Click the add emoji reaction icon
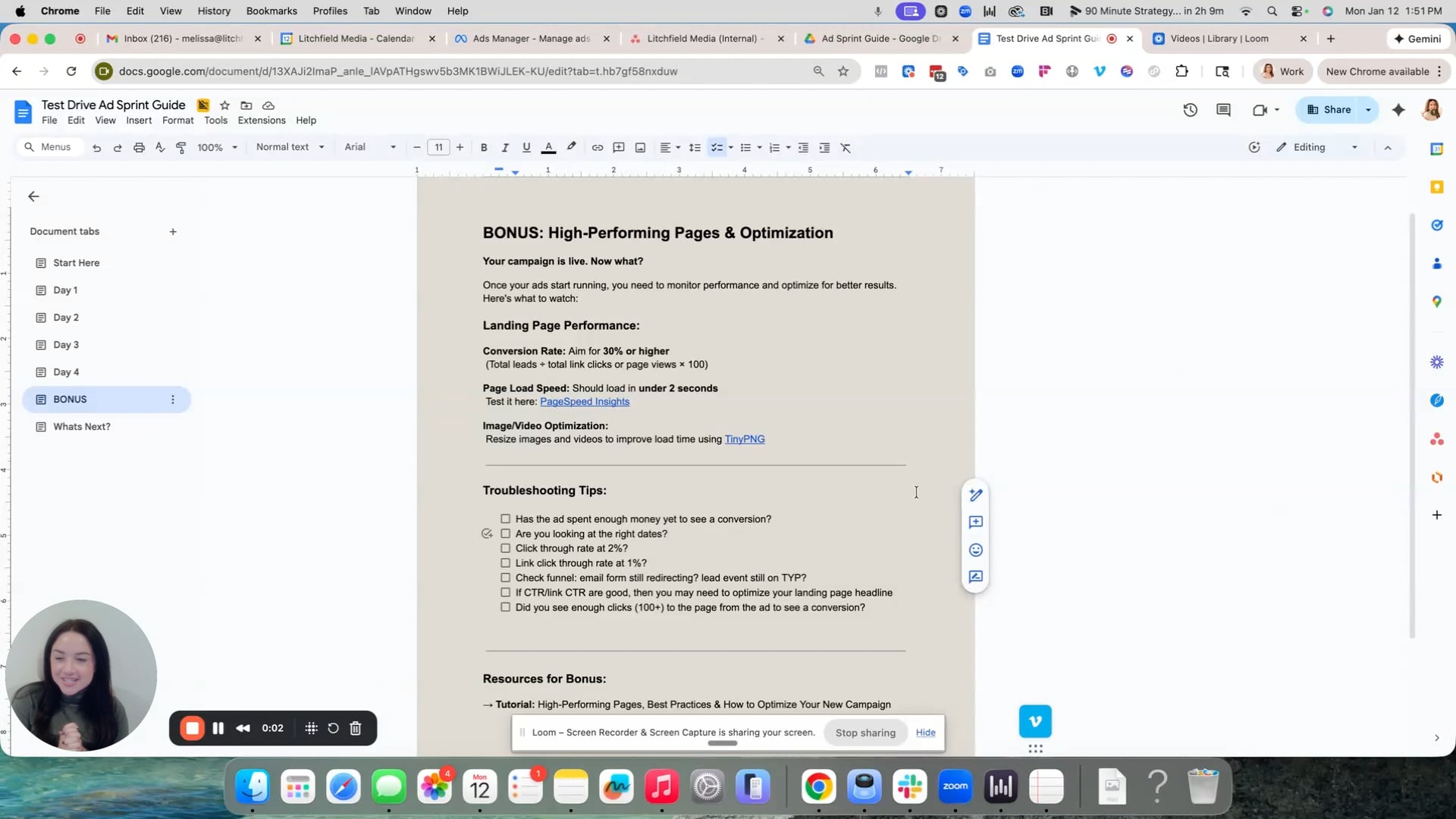This screenshot has width=1456, height=819. pos(976,550)
